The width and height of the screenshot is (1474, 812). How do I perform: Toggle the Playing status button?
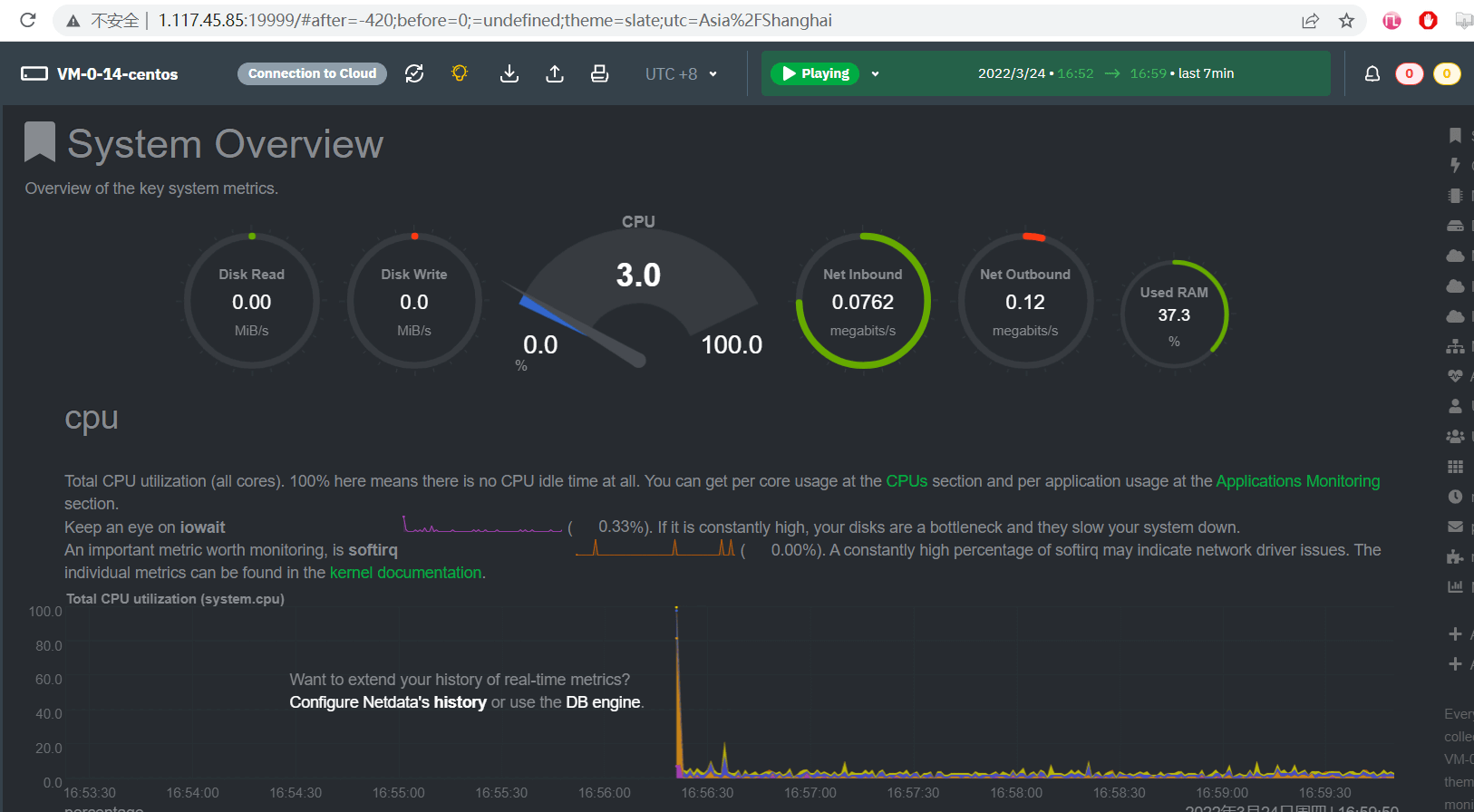click(x=815, y=73)
